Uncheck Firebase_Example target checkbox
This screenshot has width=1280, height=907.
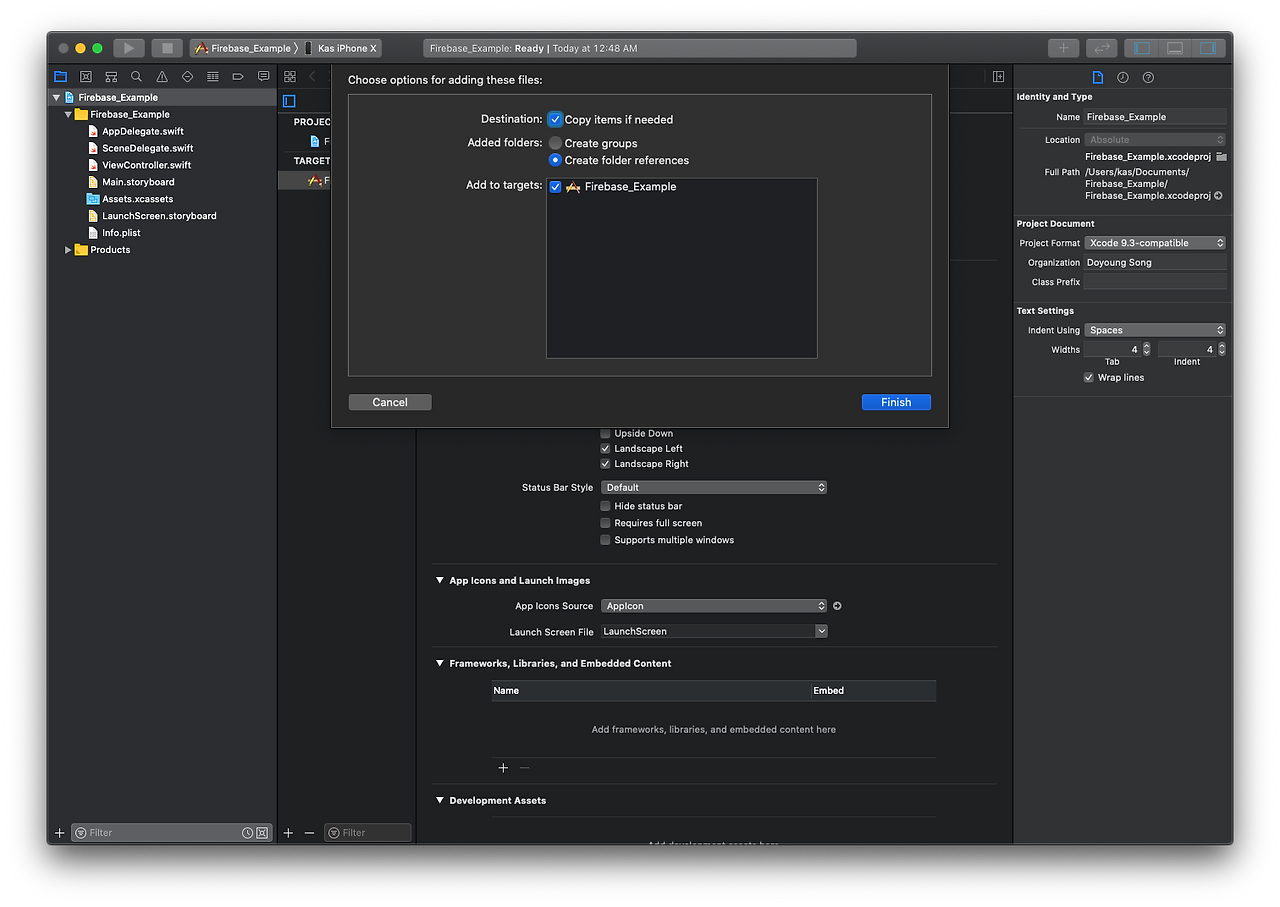click(555, 187)
